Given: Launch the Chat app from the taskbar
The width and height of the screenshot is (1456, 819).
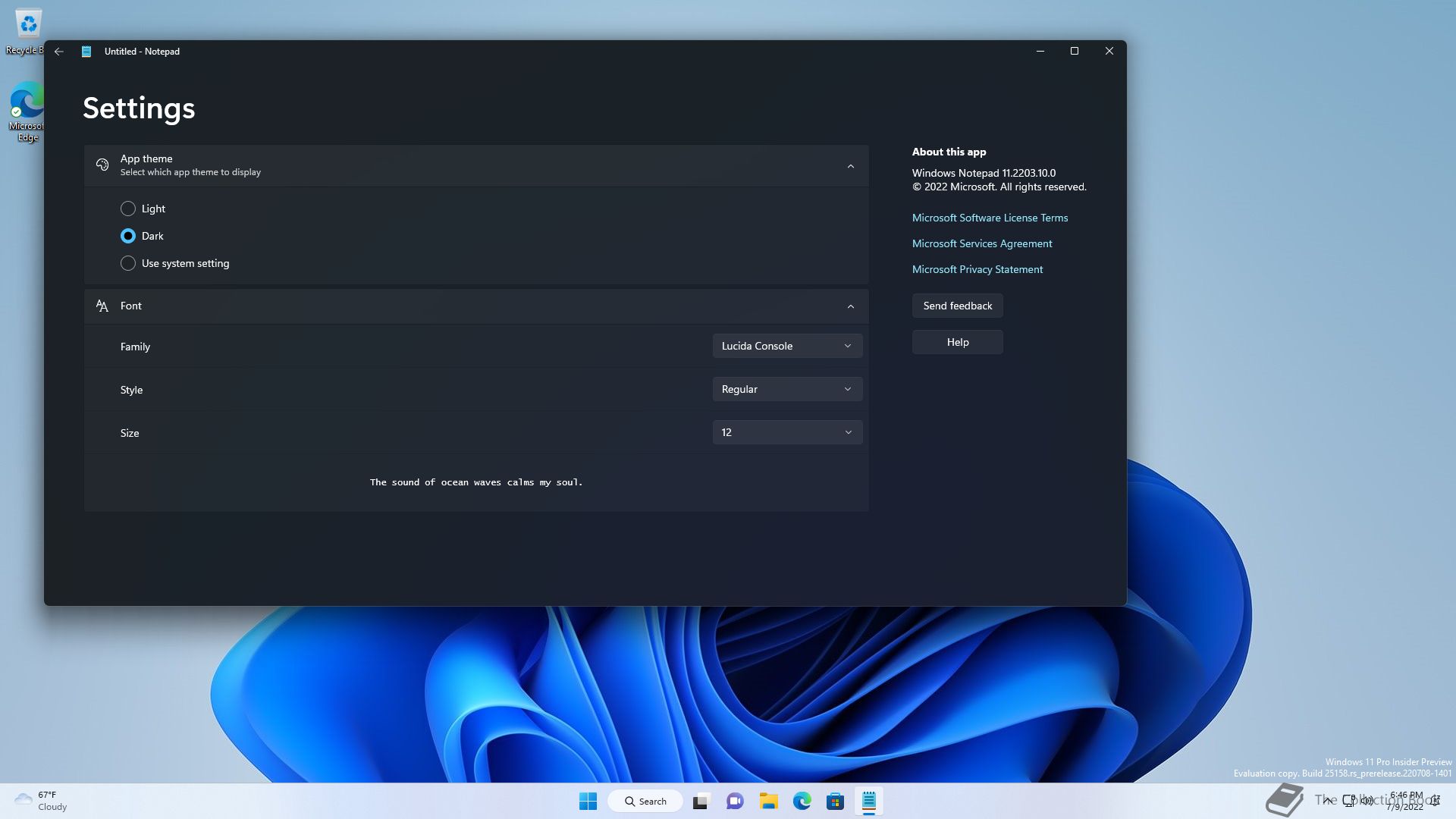Looking at the screenshot, I should coord(734,801).
